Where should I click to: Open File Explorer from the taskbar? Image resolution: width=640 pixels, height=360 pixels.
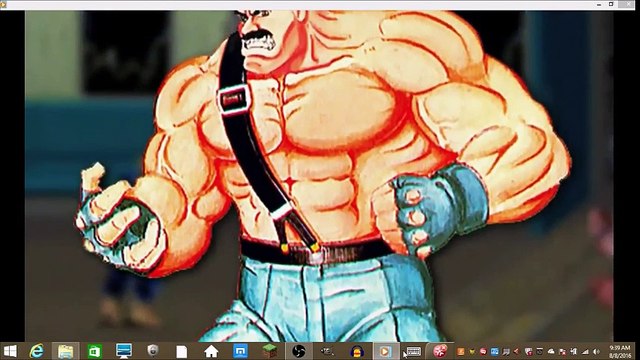pos(65,351)
